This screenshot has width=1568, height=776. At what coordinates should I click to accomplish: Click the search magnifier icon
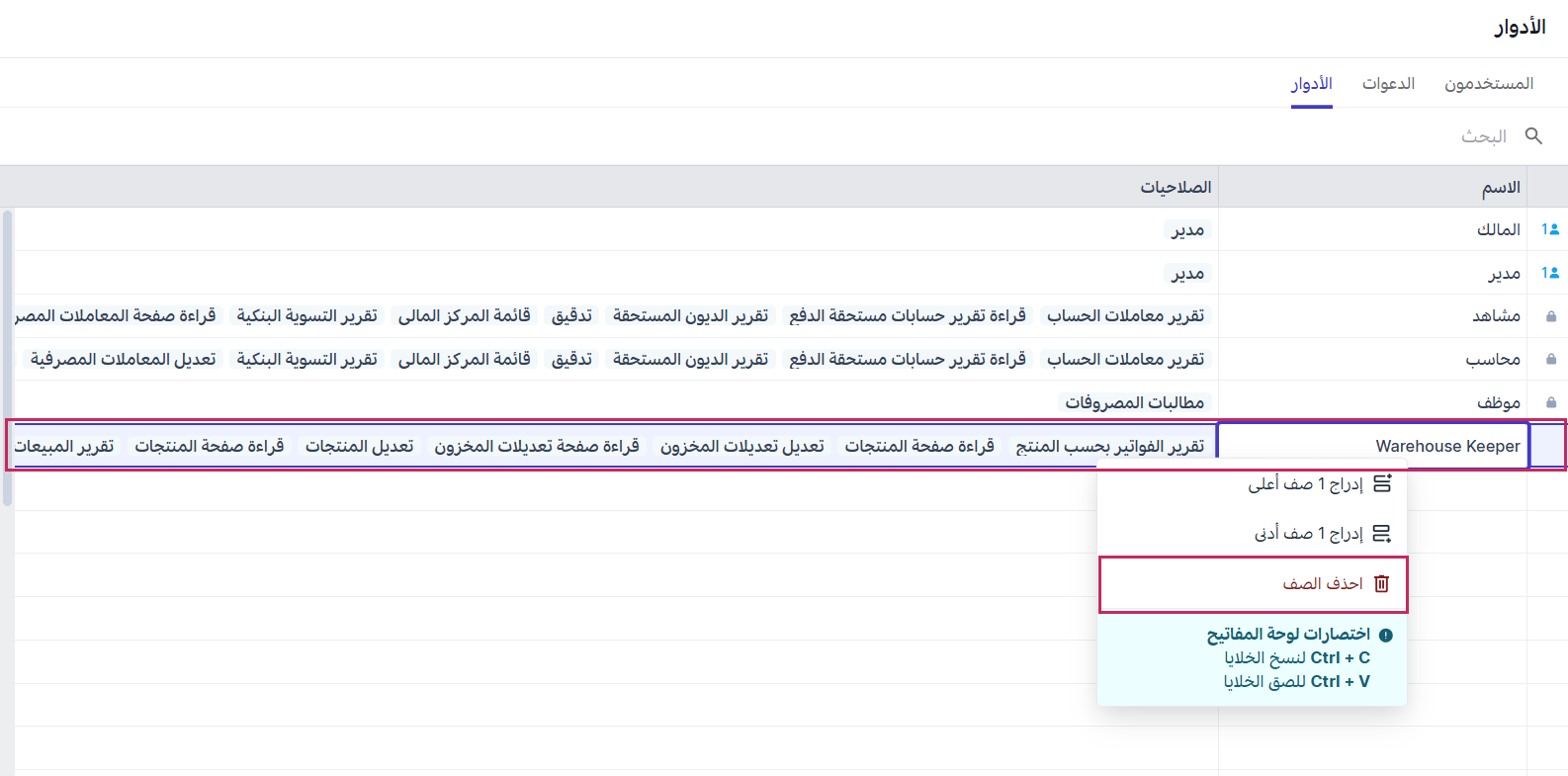point(1533,135)
